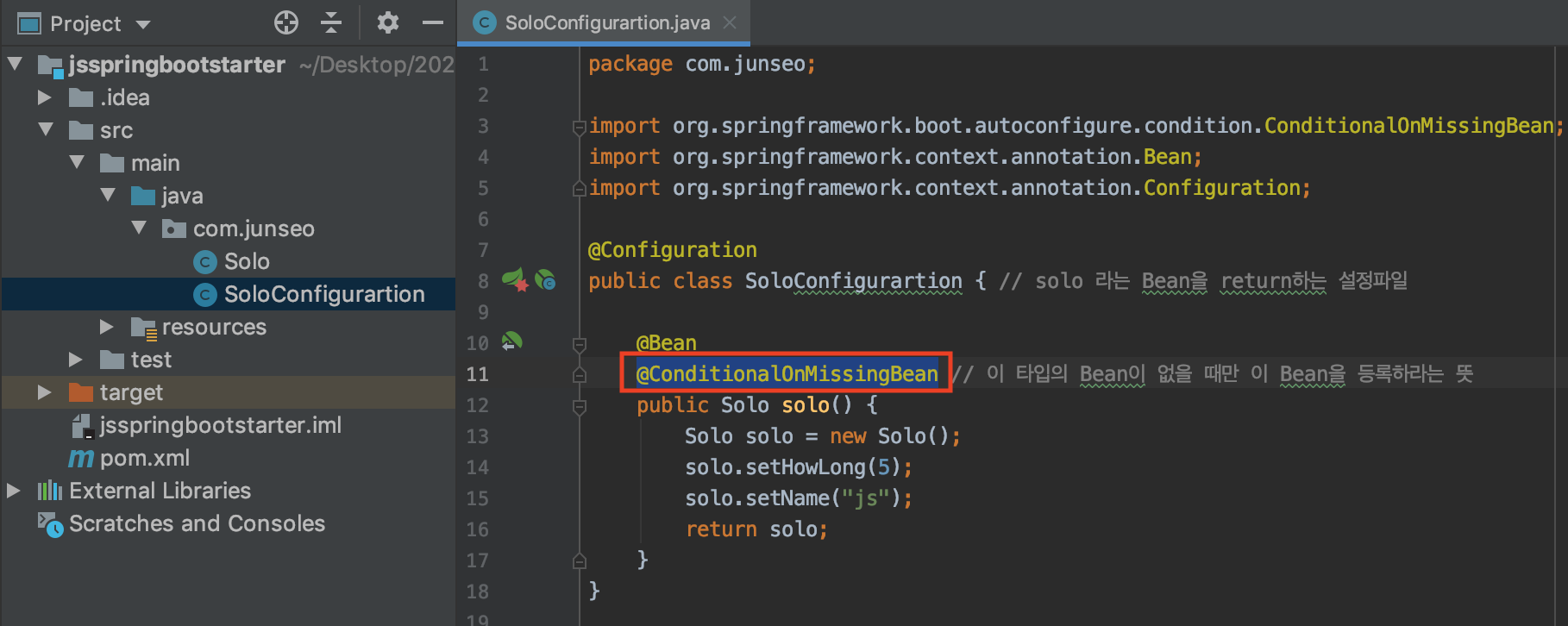The image size is (1568, 626).
Task: Select the SoloConfigurartion.java editor tab
Action: 604,22
